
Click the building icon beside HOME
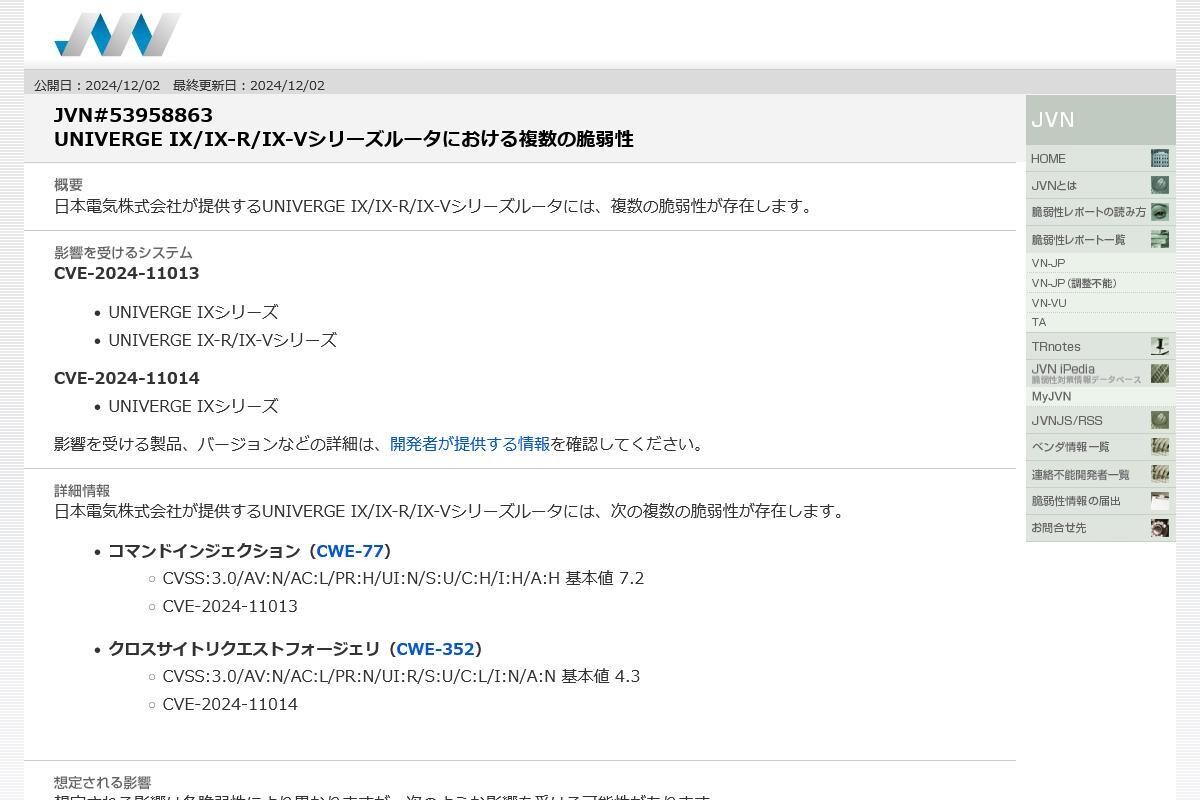(1160, 158)
